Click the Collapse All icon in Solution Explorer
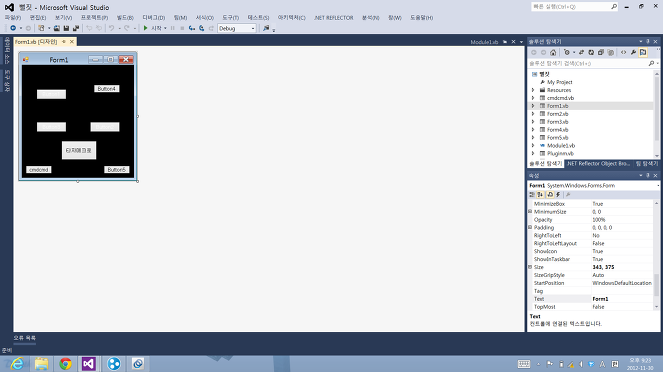Screen dimensions: 663x372 pos(601,52)
